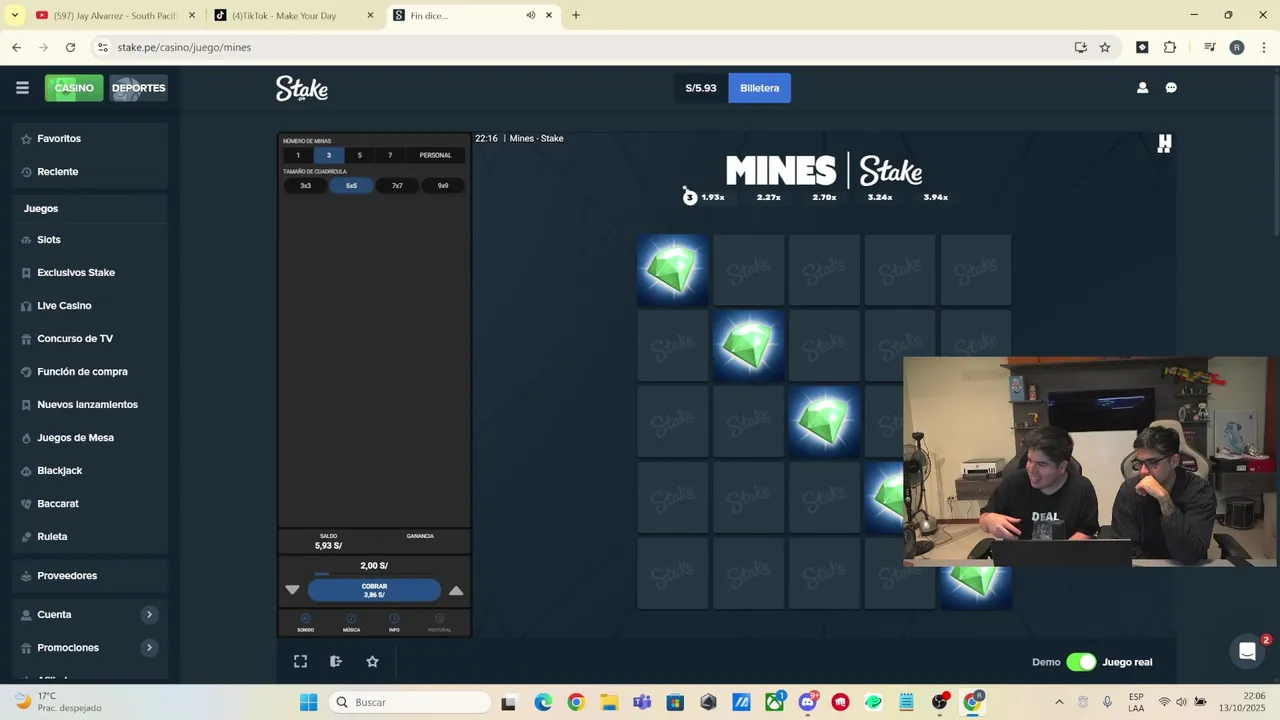The height and width of the screenshot is (720, 1280).
Task: Select 5 mines option
Action: (359, 155)
